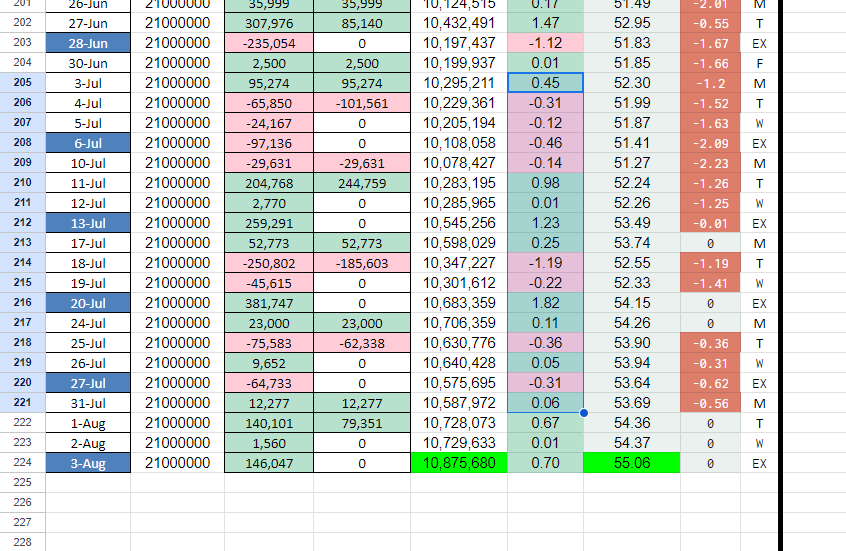Click the active cell 0.45

point(545,83)
